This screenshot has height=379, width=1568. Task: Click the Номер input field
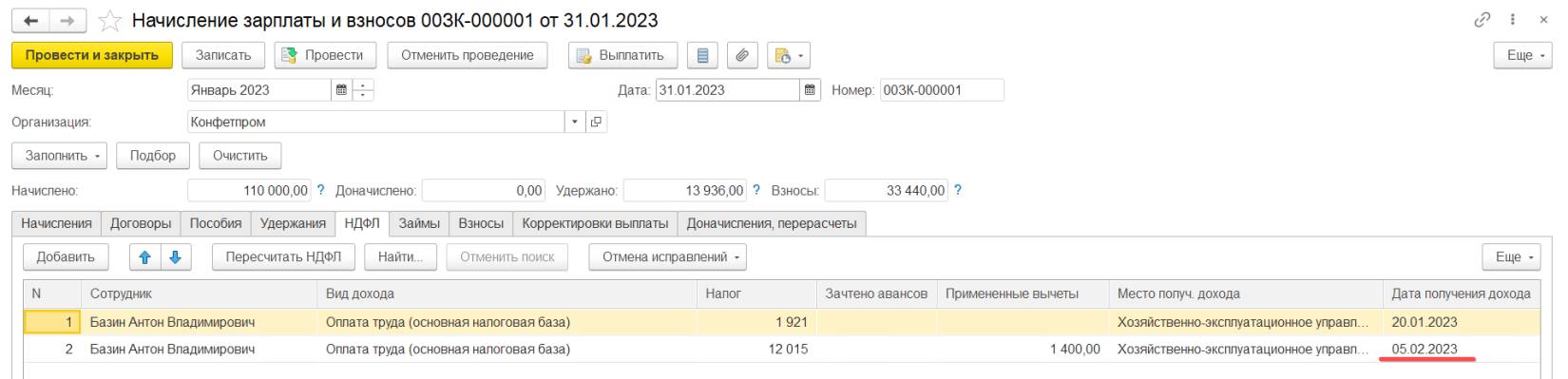pyautogui.click(x=942, y=90)
